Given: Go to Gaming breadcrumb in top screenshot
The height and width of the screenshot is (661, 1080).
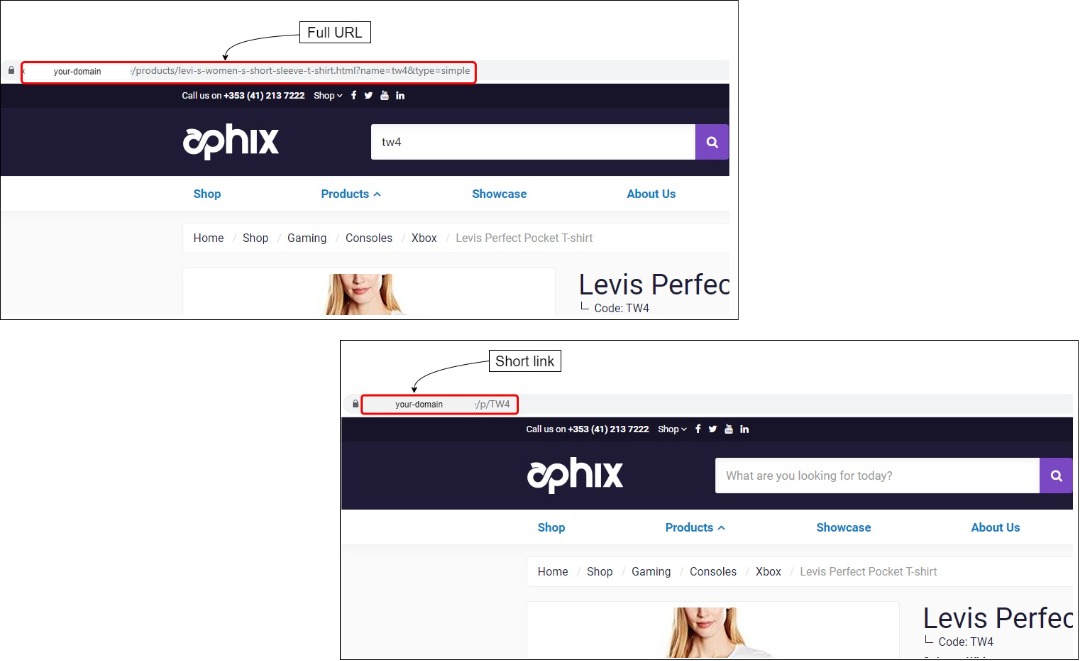Looking at the screenshot, I should pos(307,238).
